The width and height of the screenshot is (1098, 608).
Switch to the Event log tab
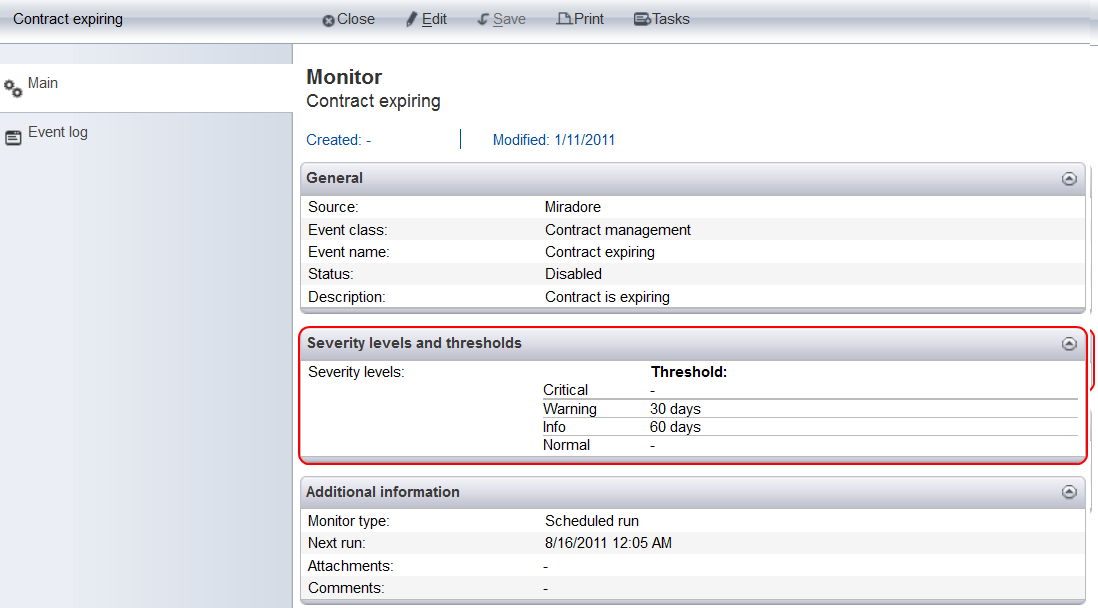coord(58,132)
